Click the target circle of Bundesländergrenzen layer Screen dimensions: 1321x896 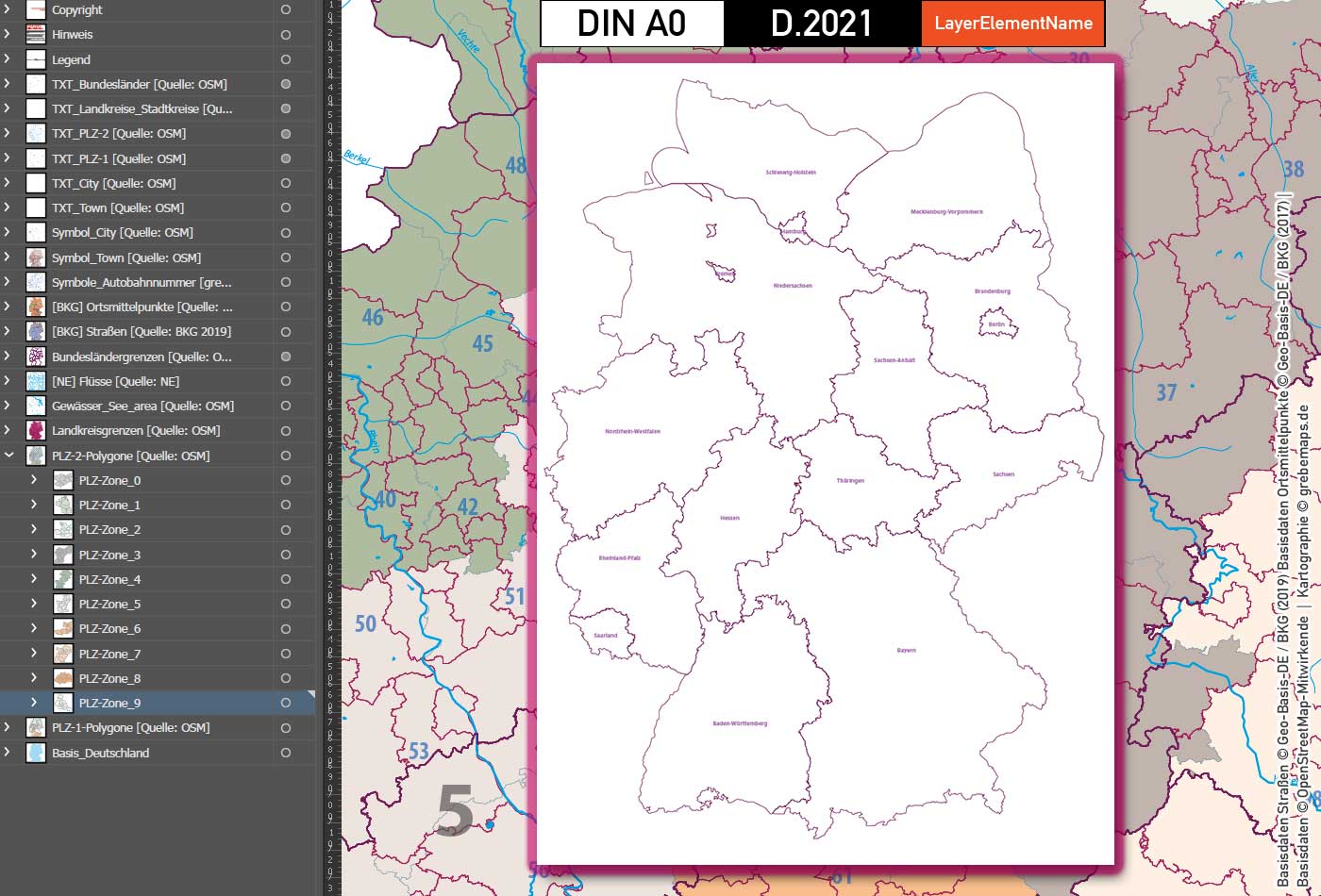point(284,356)
